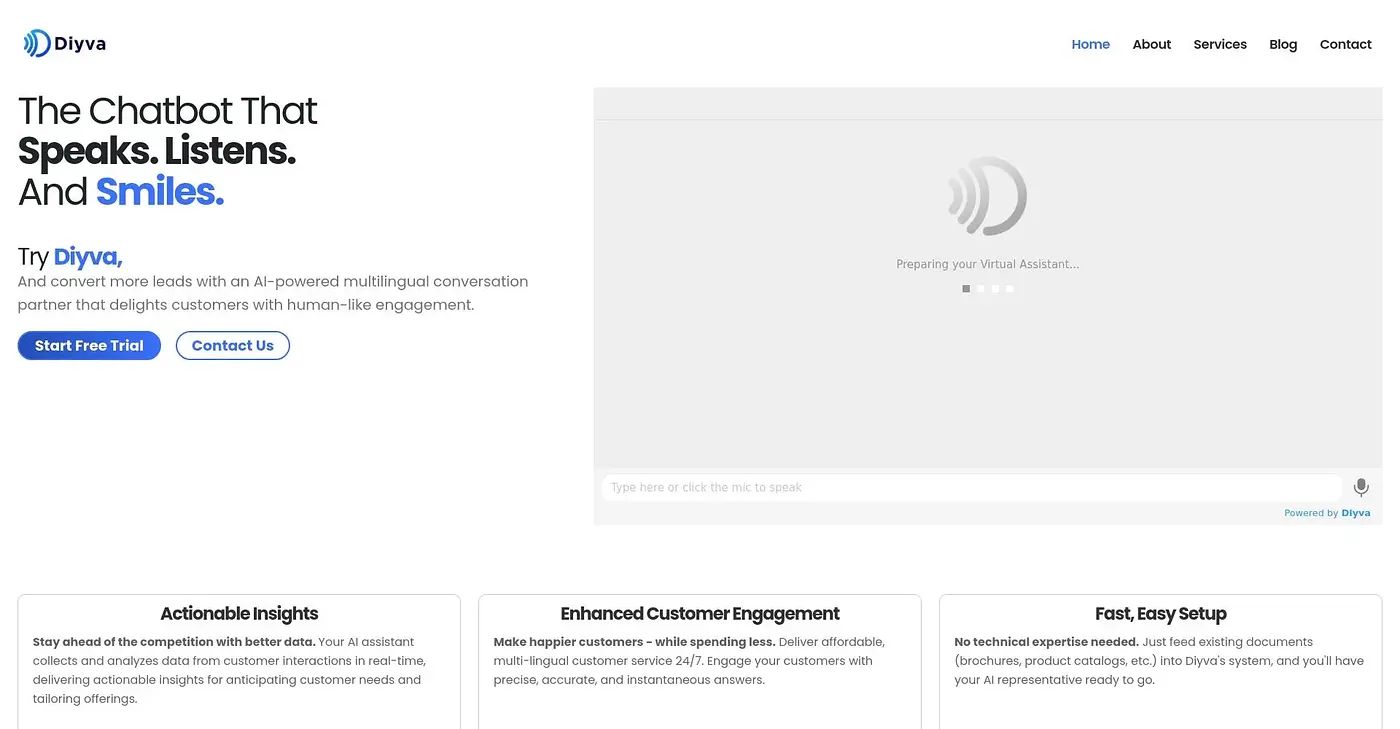Click the Diyva logo in the header
The width and height of the screenshot is (1400, 729).
pos(65,43)
